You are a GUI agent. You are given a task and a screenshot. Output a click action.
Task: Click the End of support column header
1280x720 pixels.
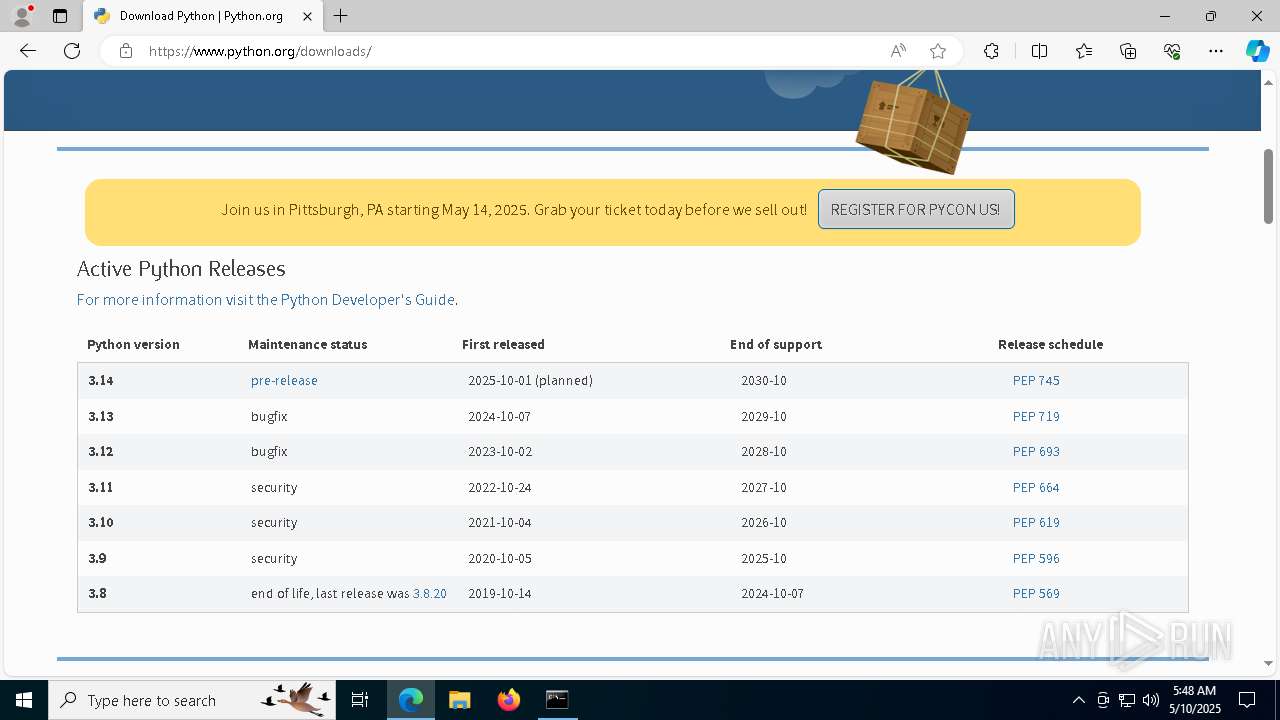(776, 345)
